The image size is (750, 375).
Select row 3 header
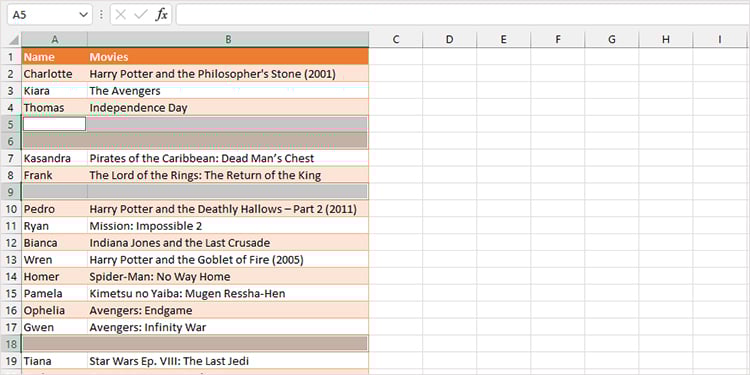coord(11,90)
